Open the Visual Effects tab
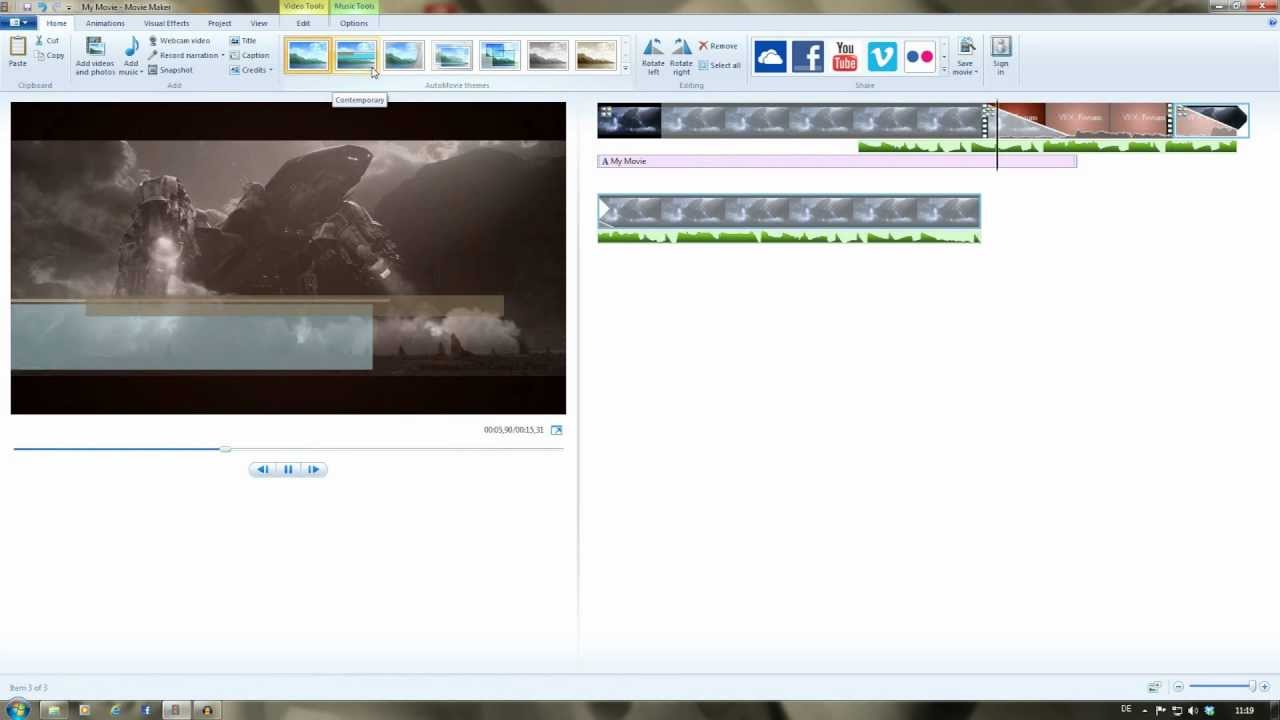This screenshot has height=720, width=1280. 166,23
